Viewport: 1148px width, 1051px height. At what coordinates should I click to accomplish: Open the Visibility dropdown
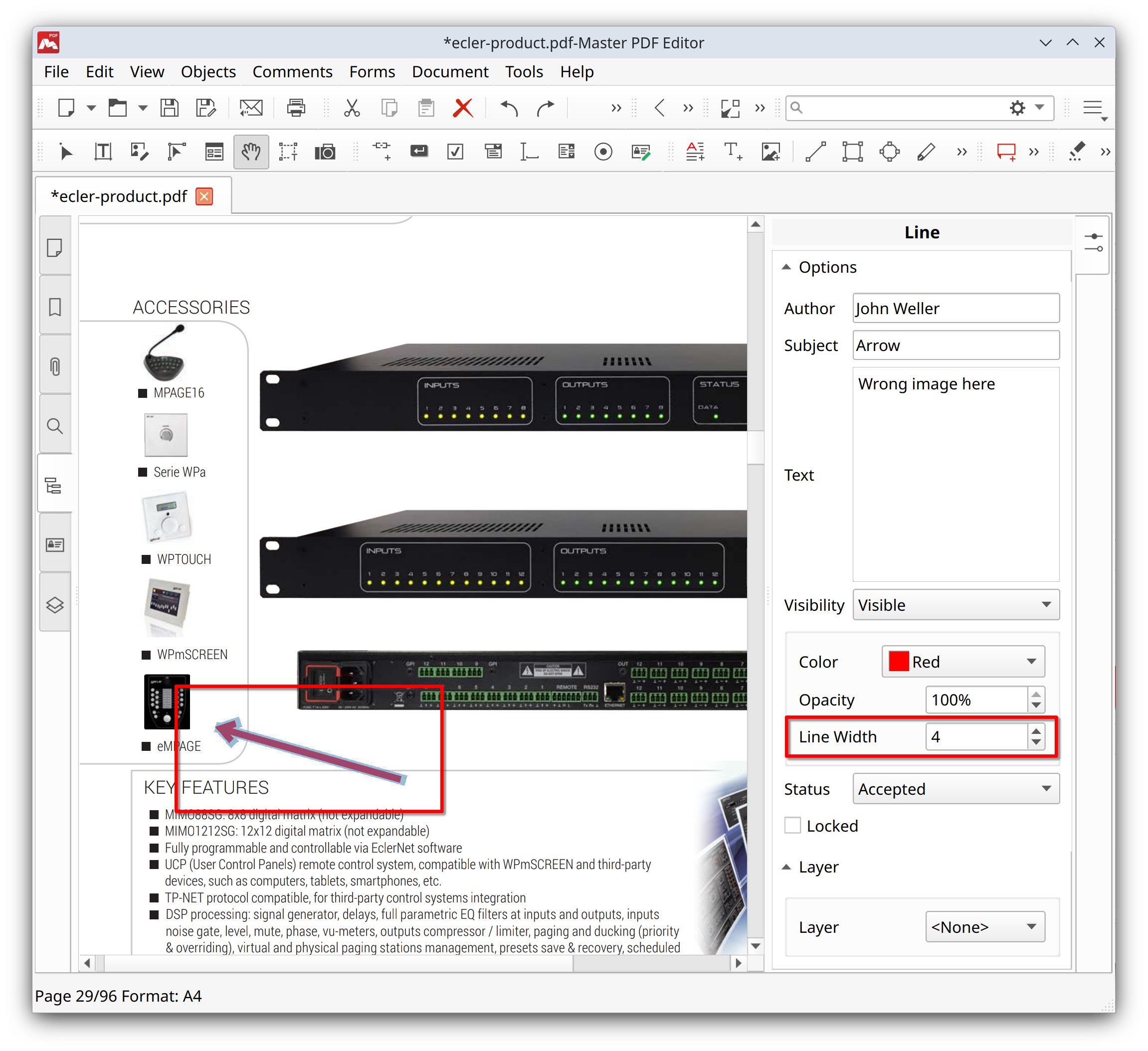click(956, 605)
